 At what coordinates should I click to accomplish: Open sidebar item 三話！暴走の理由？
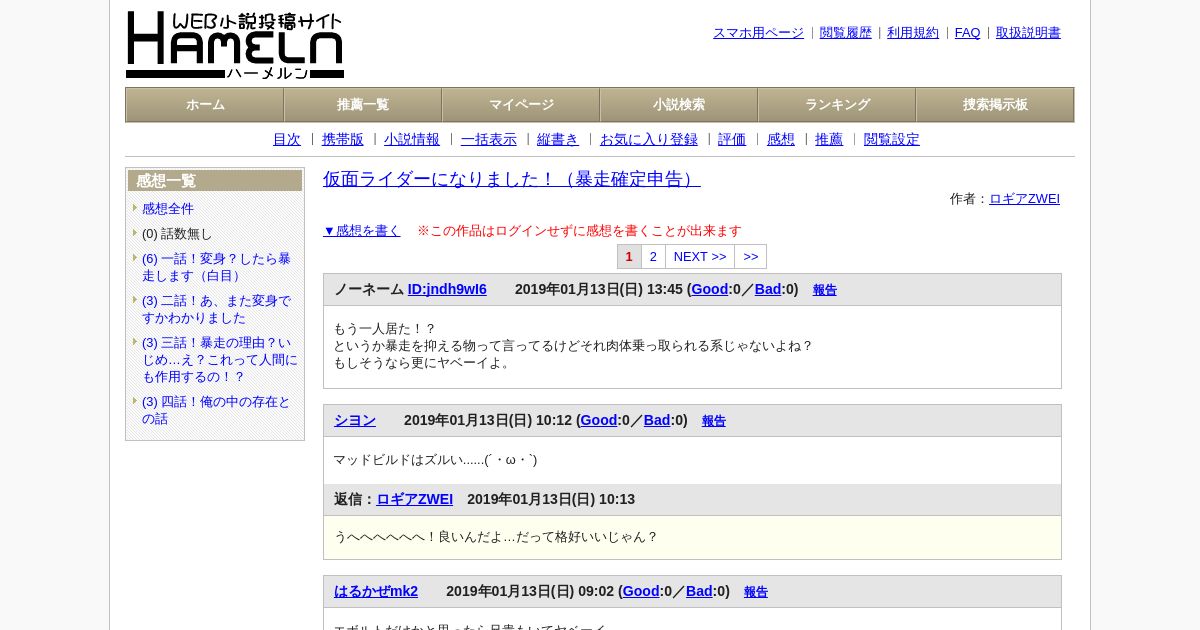pos(220,360)
